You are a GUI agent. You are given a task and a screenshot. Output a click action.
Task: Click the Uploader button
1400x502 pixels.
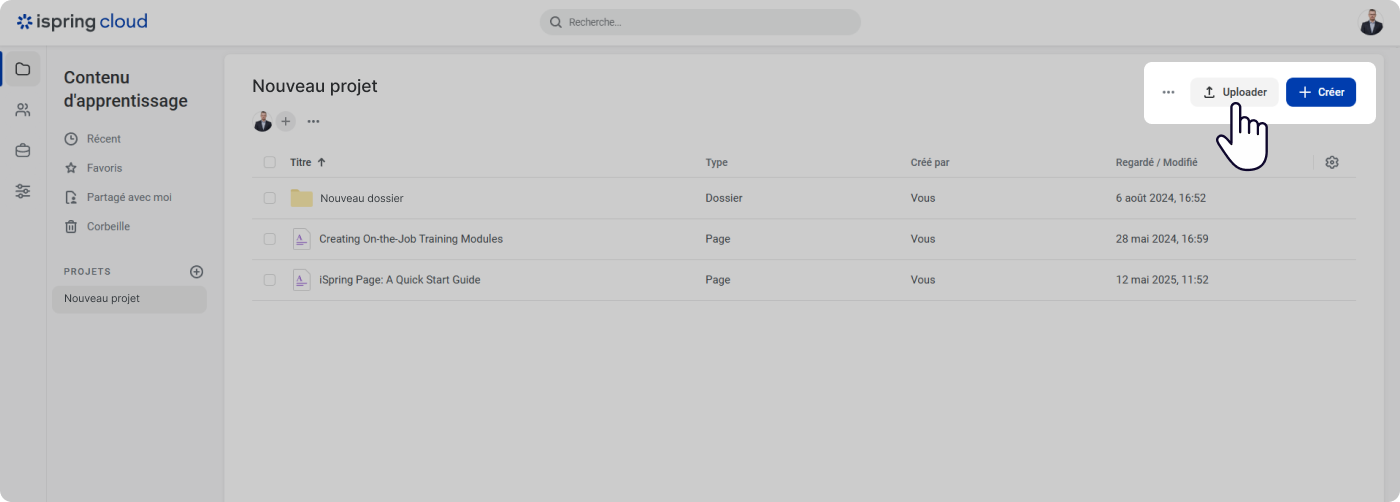1234,92
